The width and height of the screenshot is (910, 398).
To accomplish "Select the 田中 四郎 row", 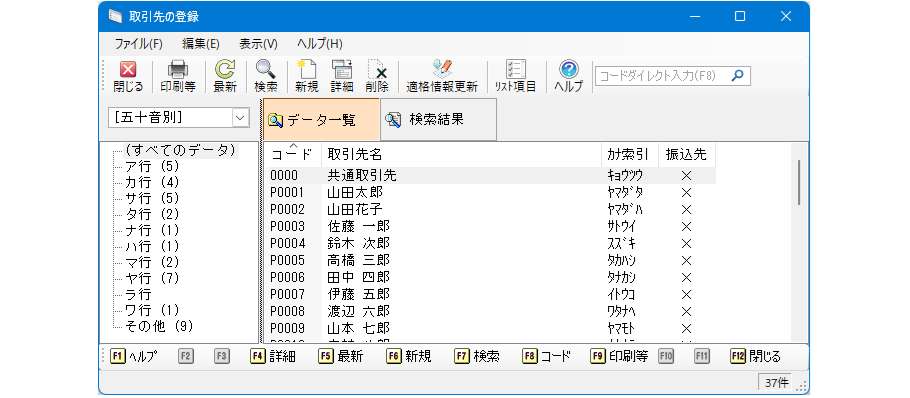I will (x=490, y=277).
